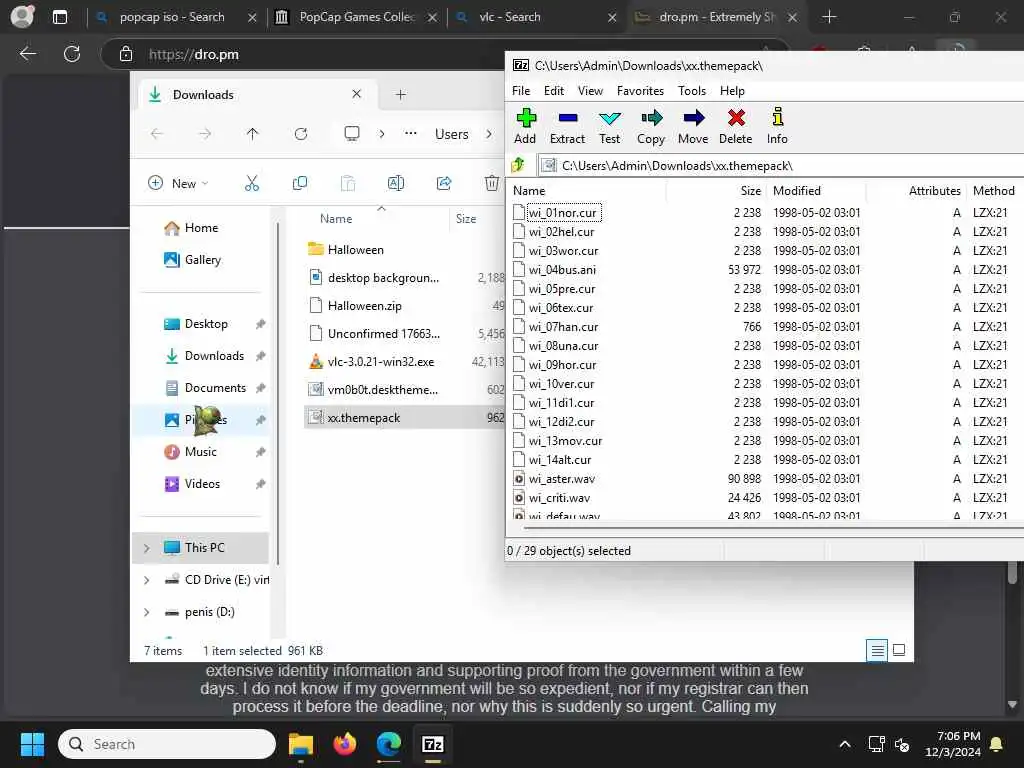Open a new Explorer tab with plus
The height and width of the screenshot is (768, 1024).
point(400,95)
